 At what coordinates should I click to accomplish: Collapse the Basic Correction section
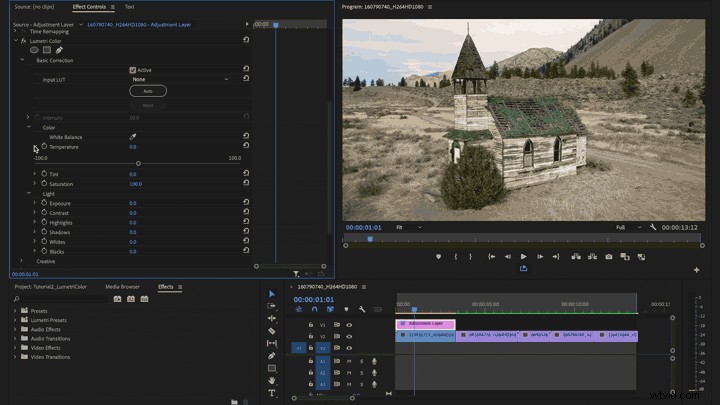pyautogui.click(x=22, y=60)
